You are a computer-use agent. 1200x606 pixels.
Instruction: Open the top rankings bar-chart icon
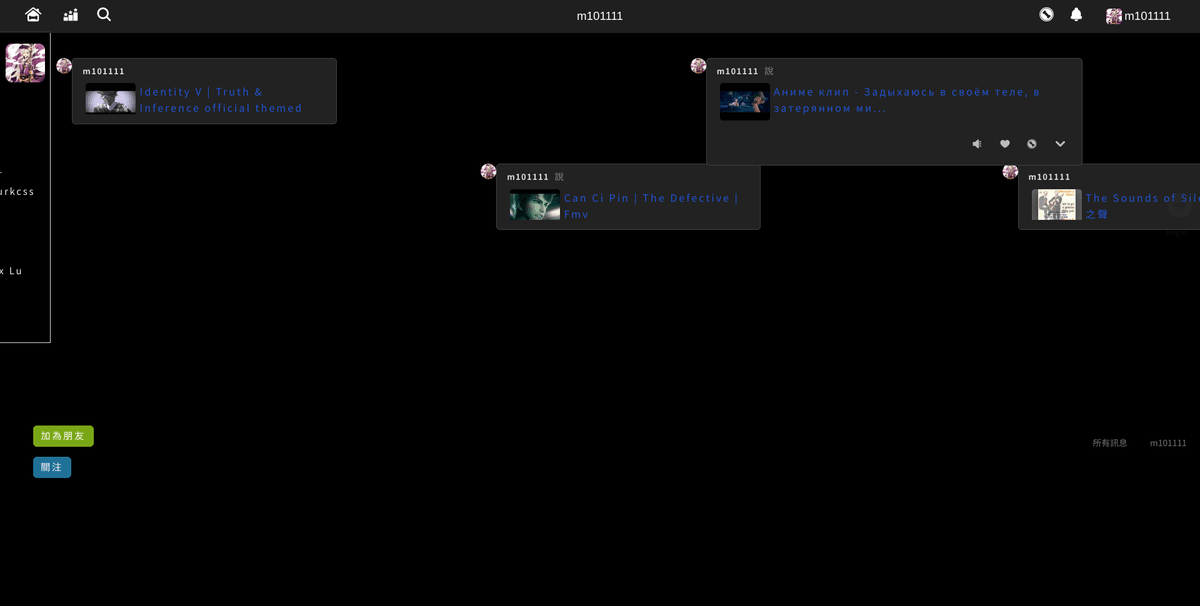[x=70, y=15]
